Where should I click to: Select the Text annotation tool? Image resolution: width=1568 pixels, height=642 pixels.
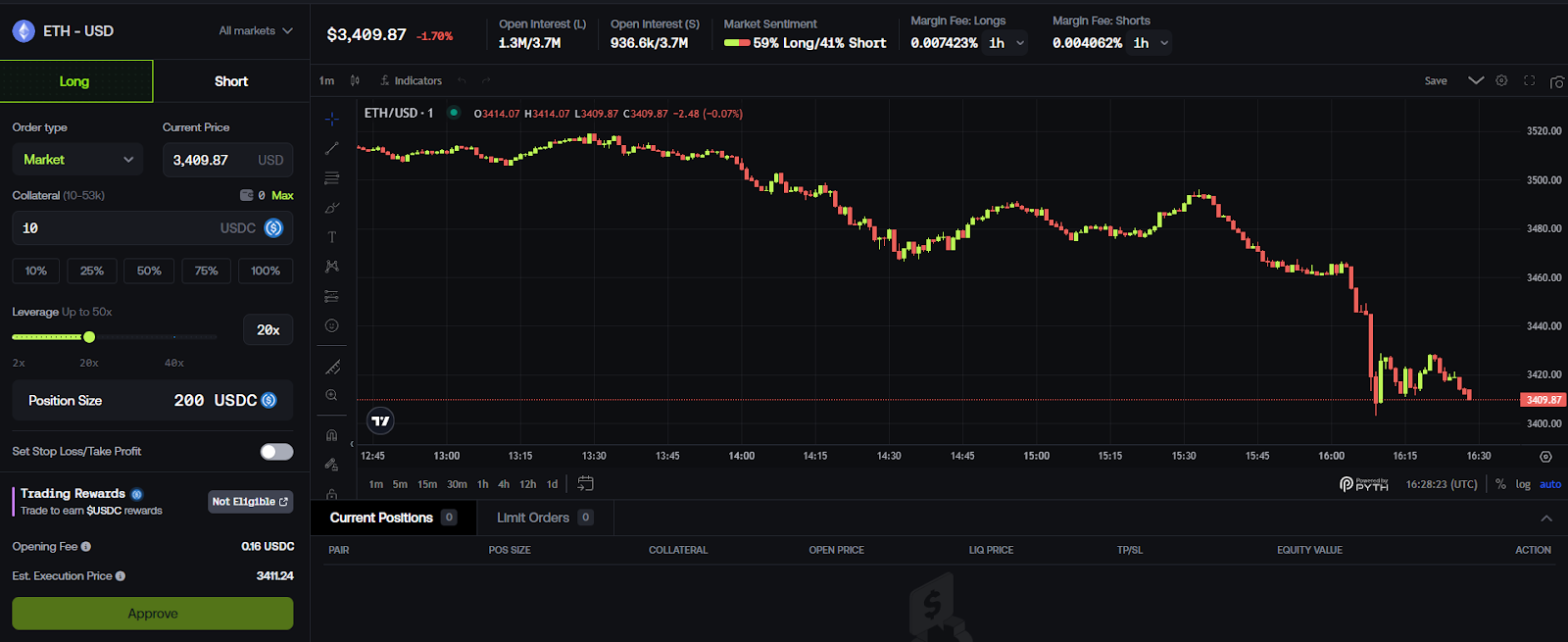[x=332, y=237]
